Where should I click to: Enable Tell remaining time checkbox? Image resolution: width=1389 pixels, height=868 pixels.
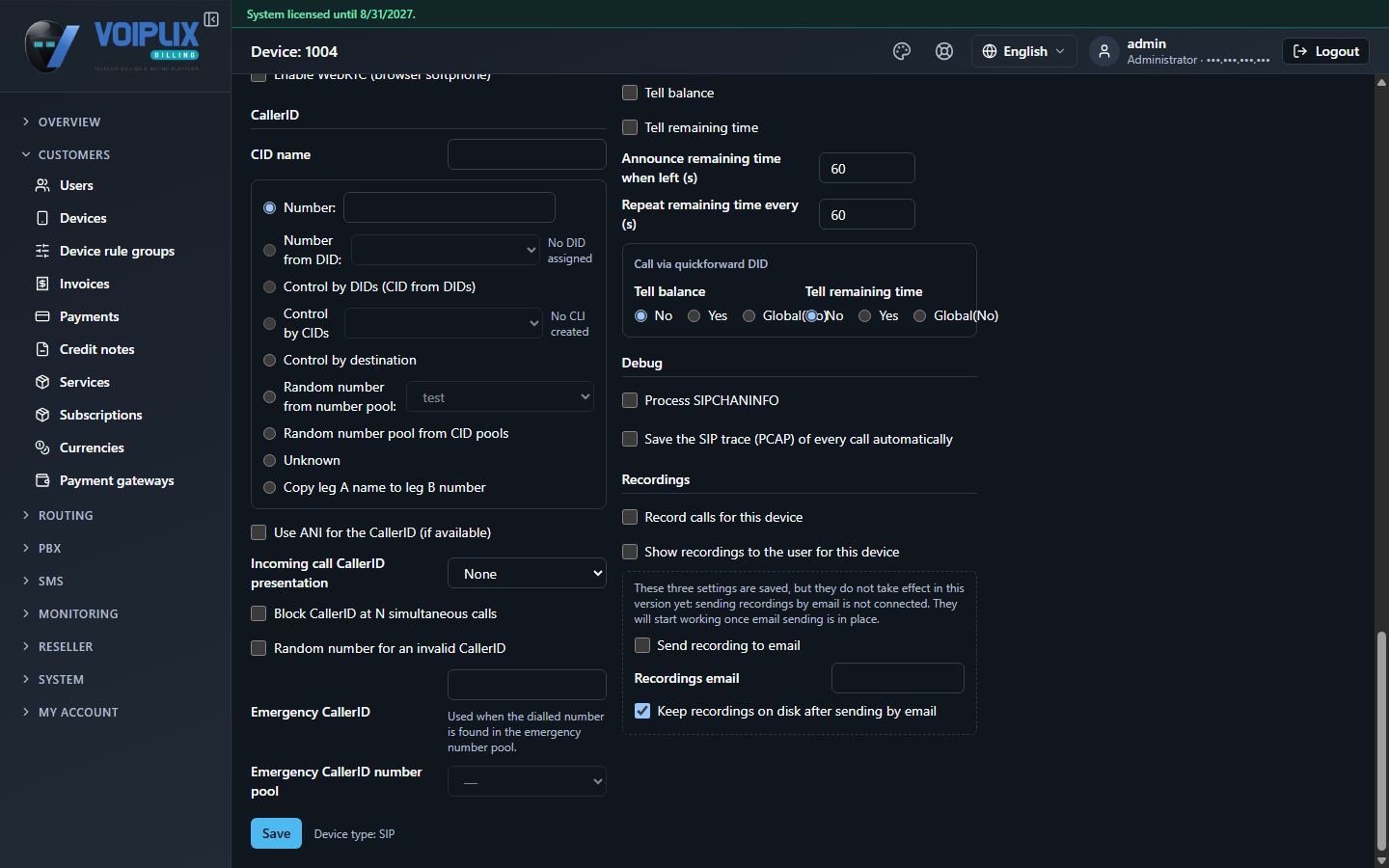coord(630,127)
